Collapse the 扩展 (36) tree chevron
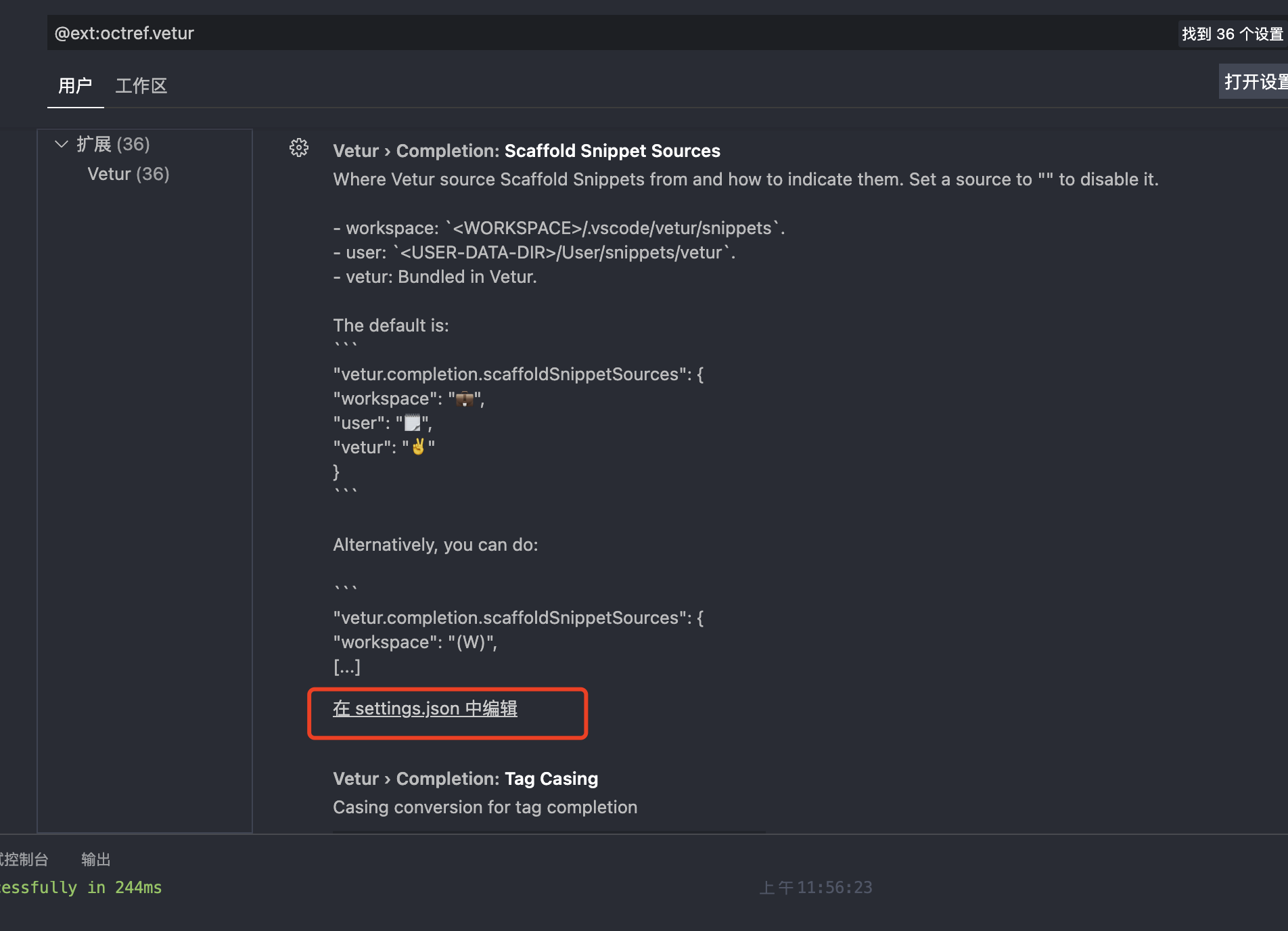 pos(62,144)
